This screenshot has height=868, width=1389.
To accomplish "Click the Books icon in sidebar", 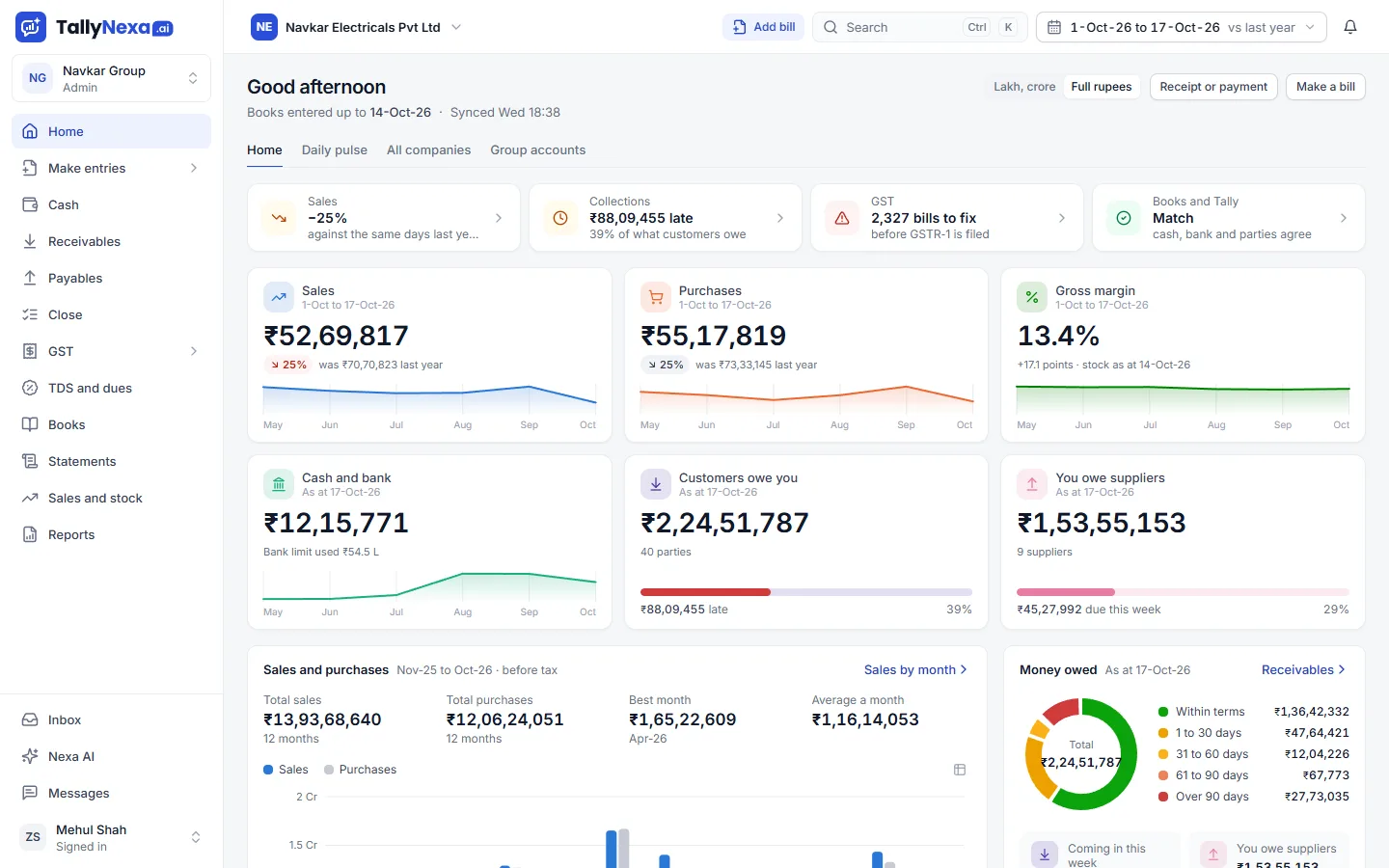I will (x=30, y=424).
